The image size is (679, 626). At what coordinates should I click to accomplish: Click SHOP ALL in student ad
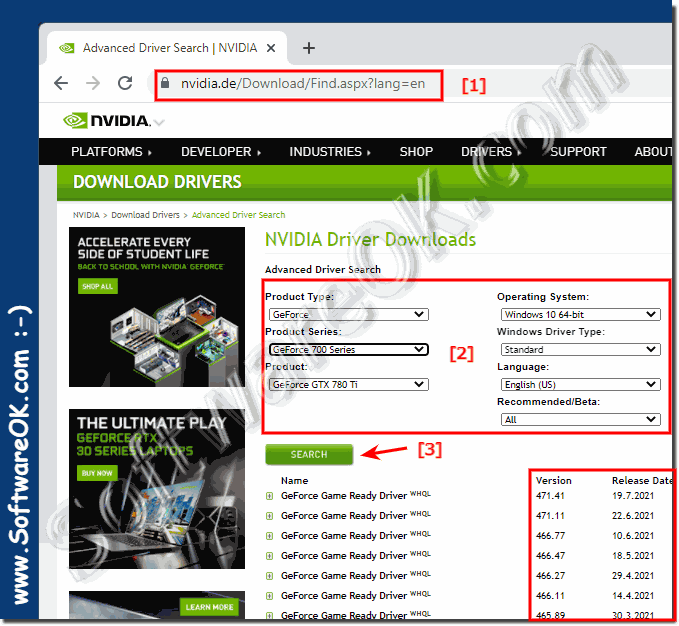pyautogui.click(x=97, y=287)
